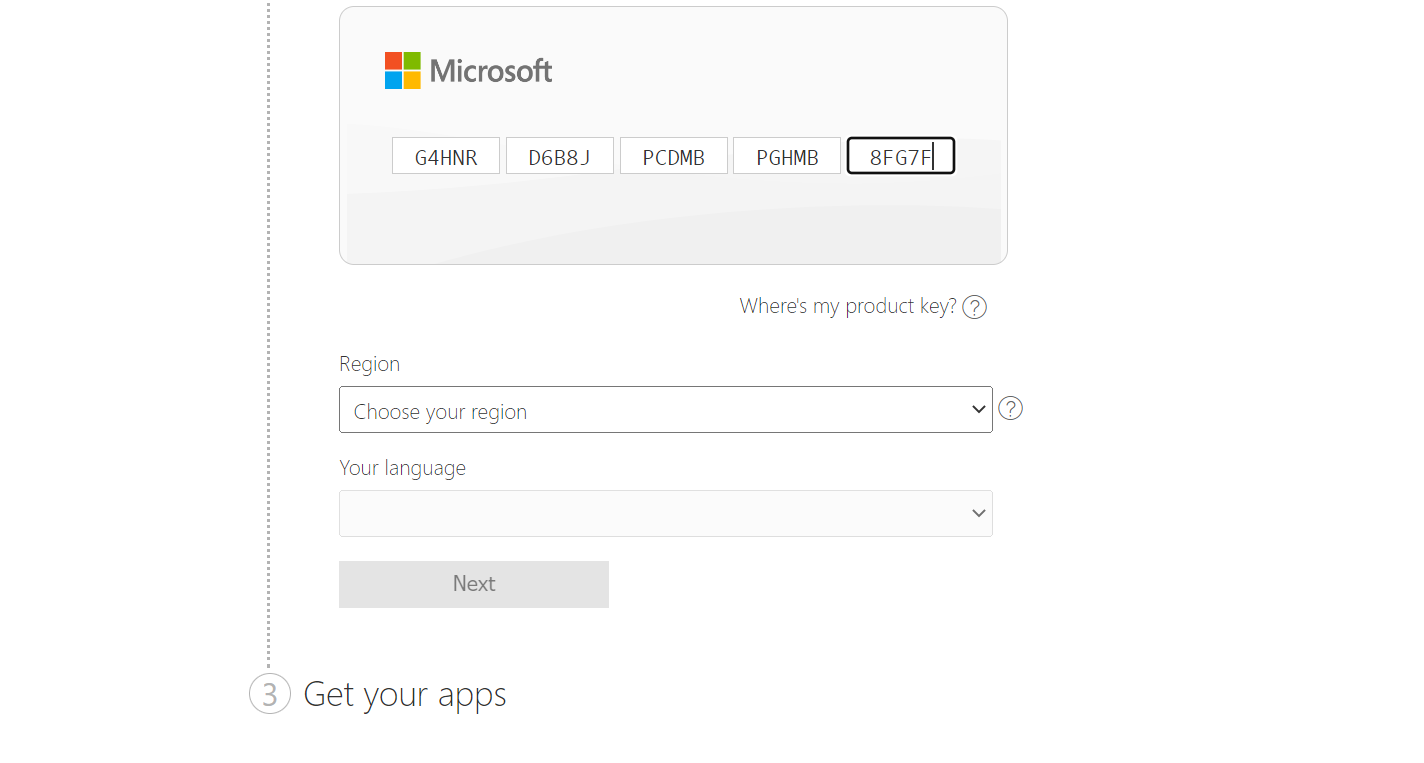Click the Microsoft wordmark text
This screenshot has width=1424, height=763.
pyautogui.click(x=491, y=71)
